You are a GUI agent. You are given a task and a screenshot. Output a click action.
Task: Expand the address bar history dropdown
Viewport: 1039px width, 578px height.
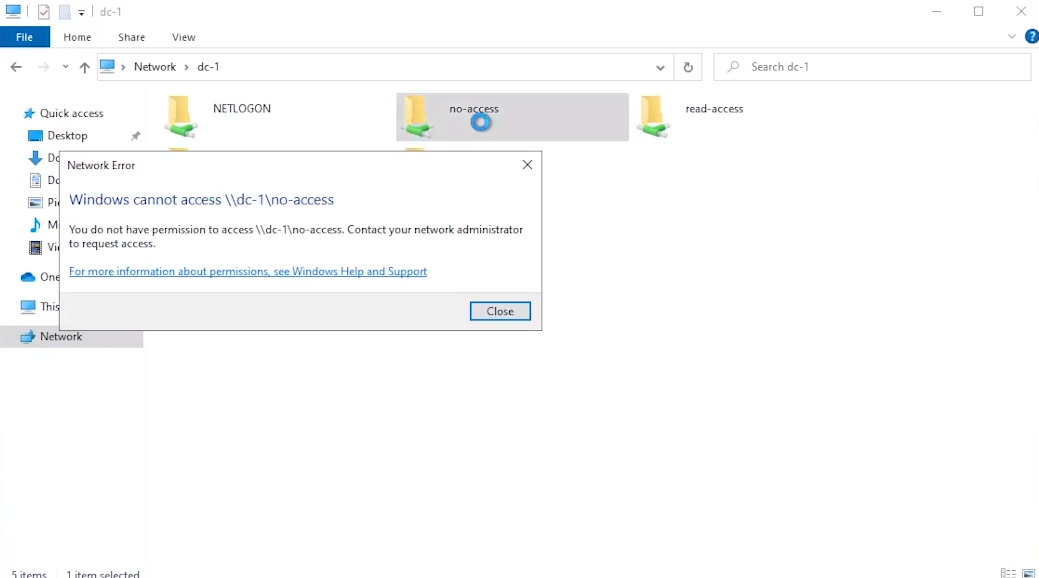[x=660, y=67]
